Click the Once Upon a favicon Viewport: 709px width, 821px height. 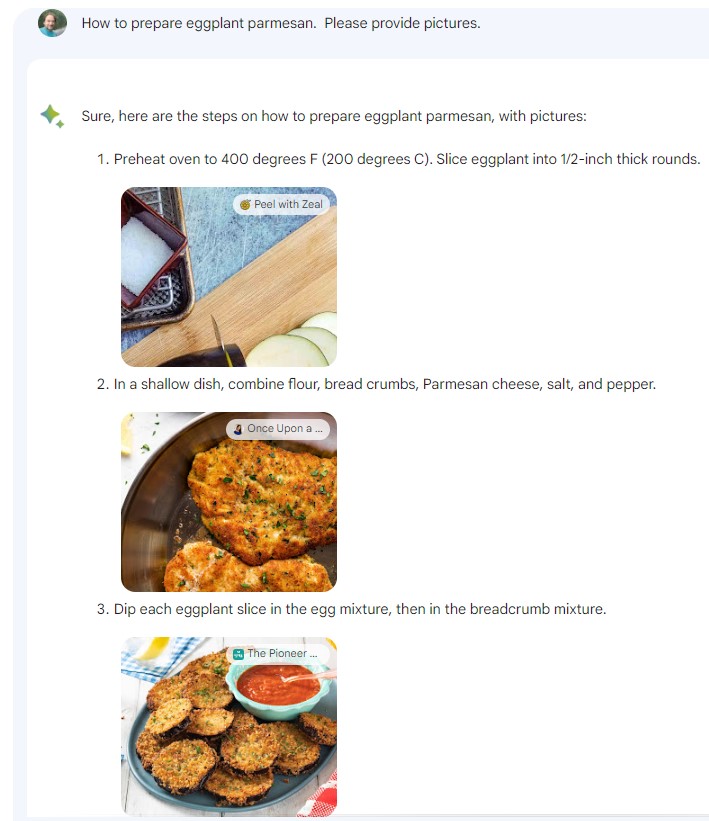pos(238,429)
